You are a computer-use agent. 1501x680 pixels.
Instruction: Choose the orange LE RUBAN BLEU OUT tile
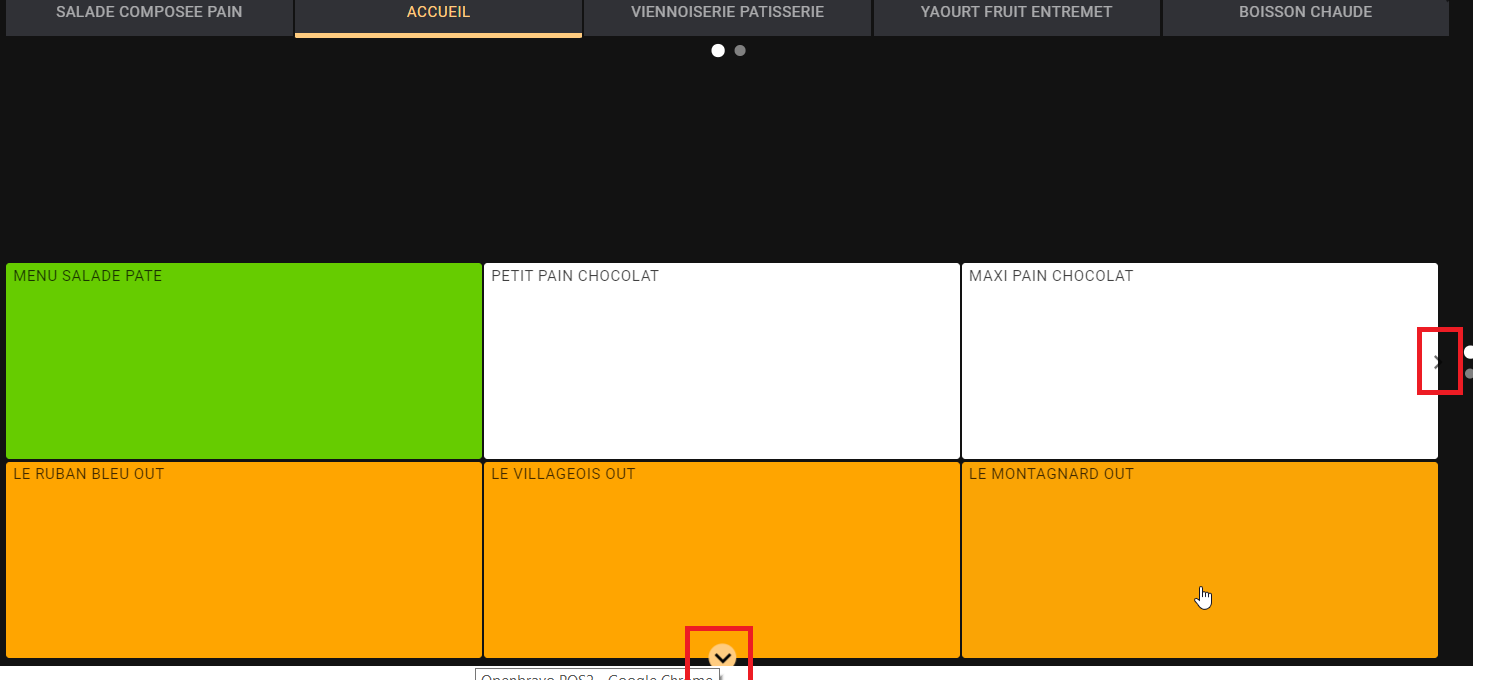point(244,560)
